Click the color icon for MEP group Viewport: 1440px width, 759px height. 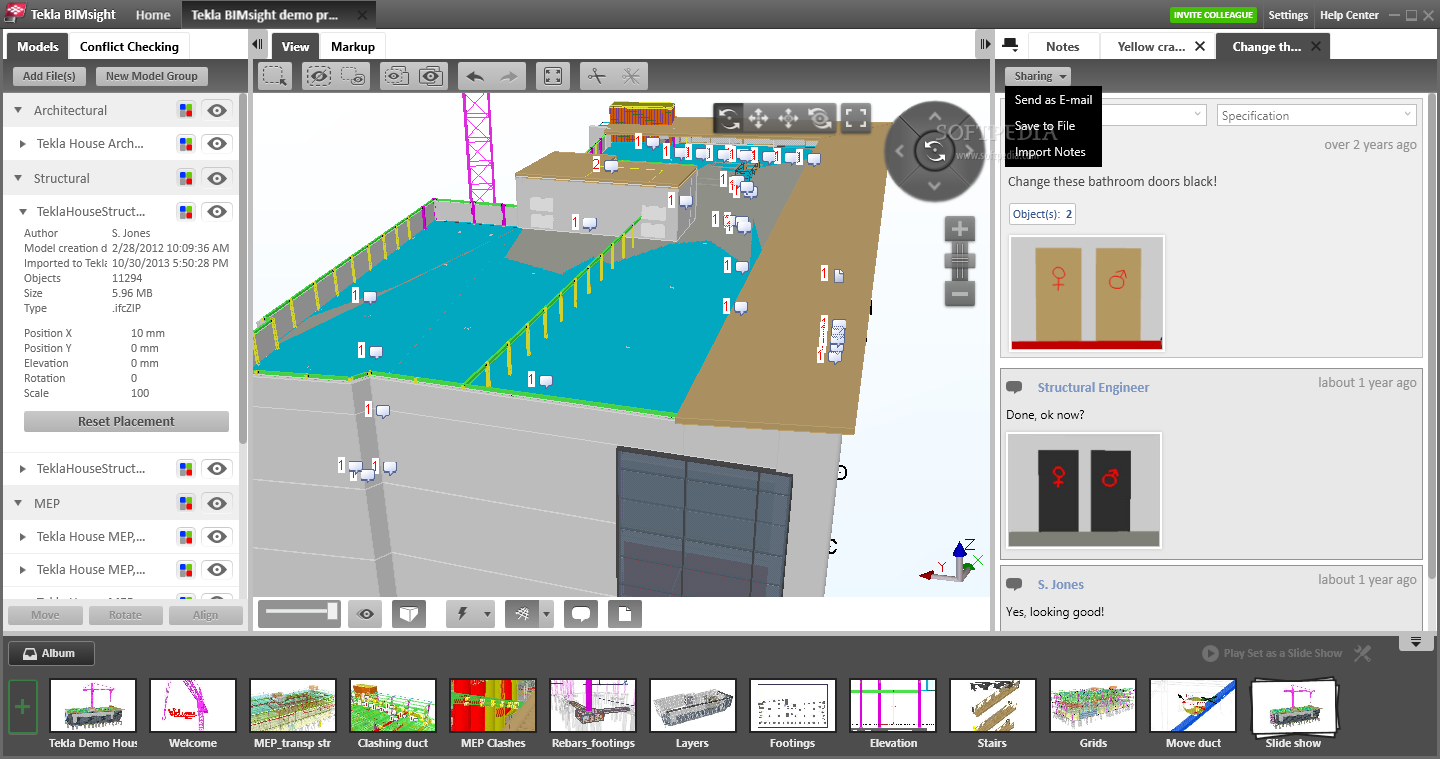tap(185, 503)
